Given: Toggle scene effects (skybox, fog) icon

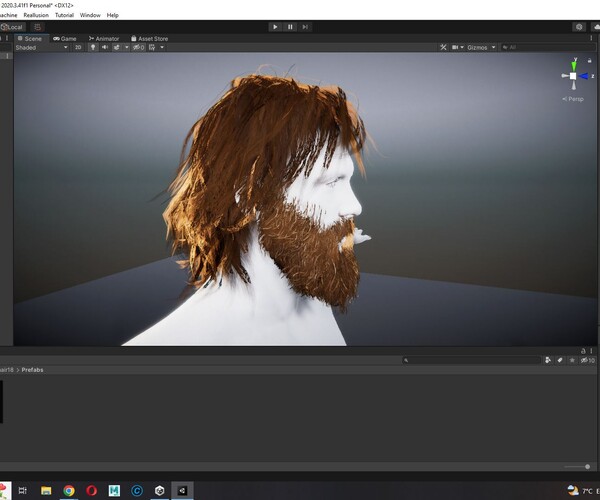Looking at the screenshot, I should click(117, 47).
